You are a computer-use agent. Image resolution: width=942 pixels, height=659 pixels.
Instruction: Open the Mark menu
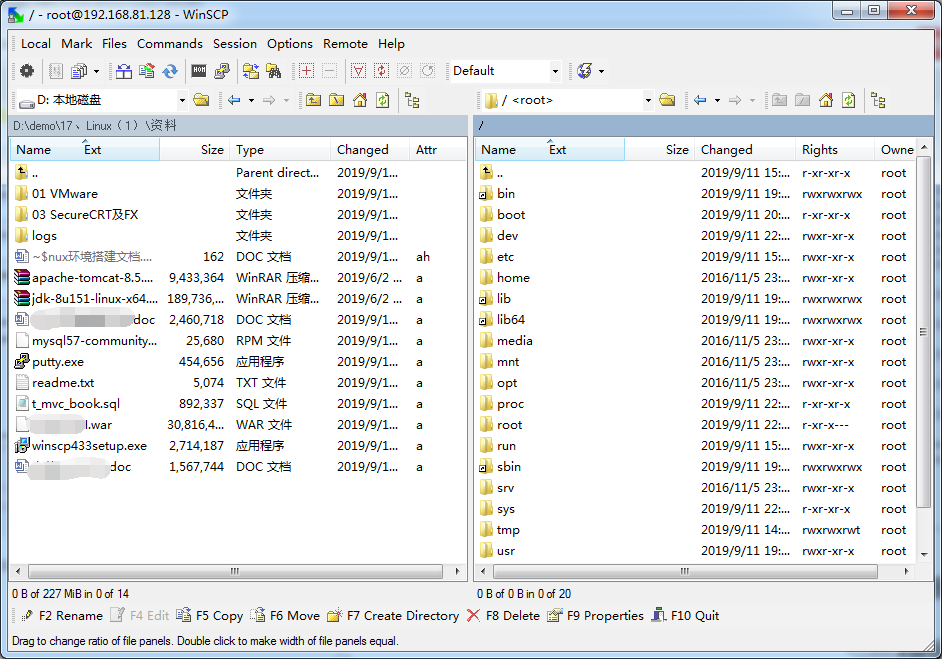click(x=76, y=44)
